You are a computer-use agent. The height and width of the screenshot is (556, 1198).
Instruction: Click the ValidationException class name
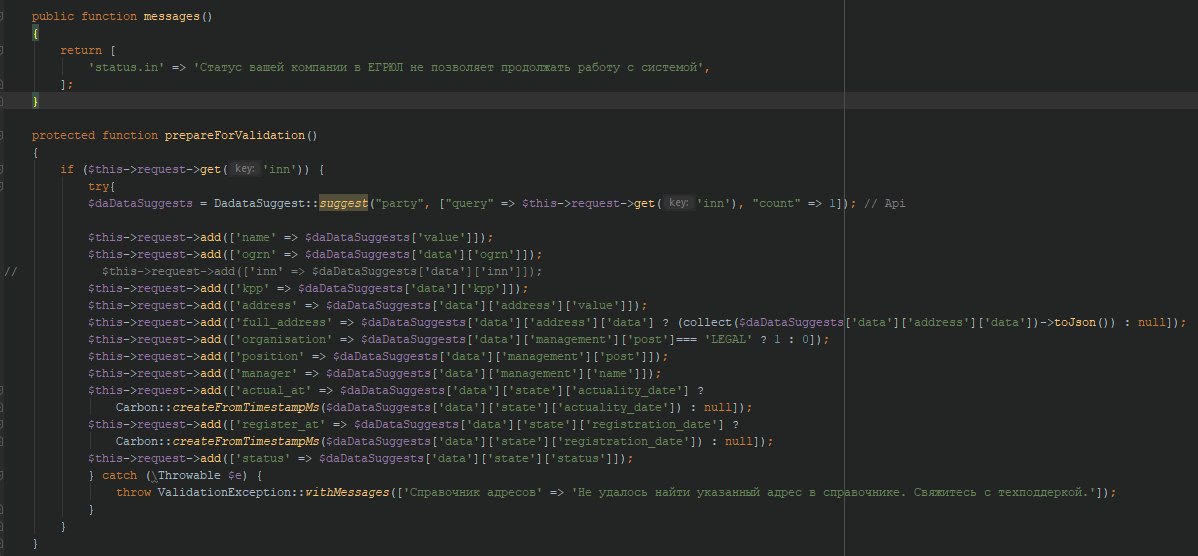[x=224, y=493]
